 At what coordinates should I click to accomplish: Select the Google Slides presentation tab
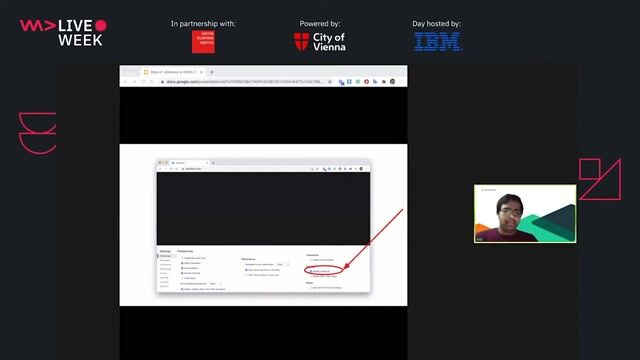(173, 72)
